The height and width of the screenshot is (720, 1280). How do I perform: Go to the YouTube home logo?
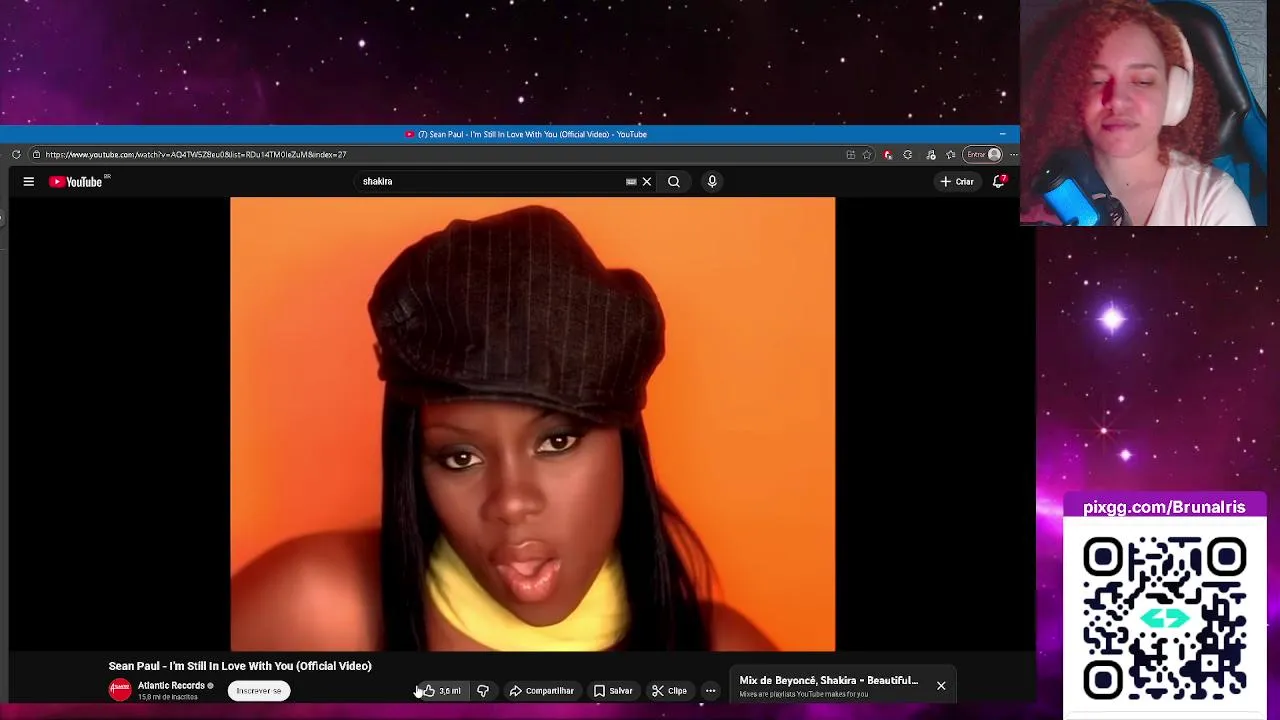point(76,181)
